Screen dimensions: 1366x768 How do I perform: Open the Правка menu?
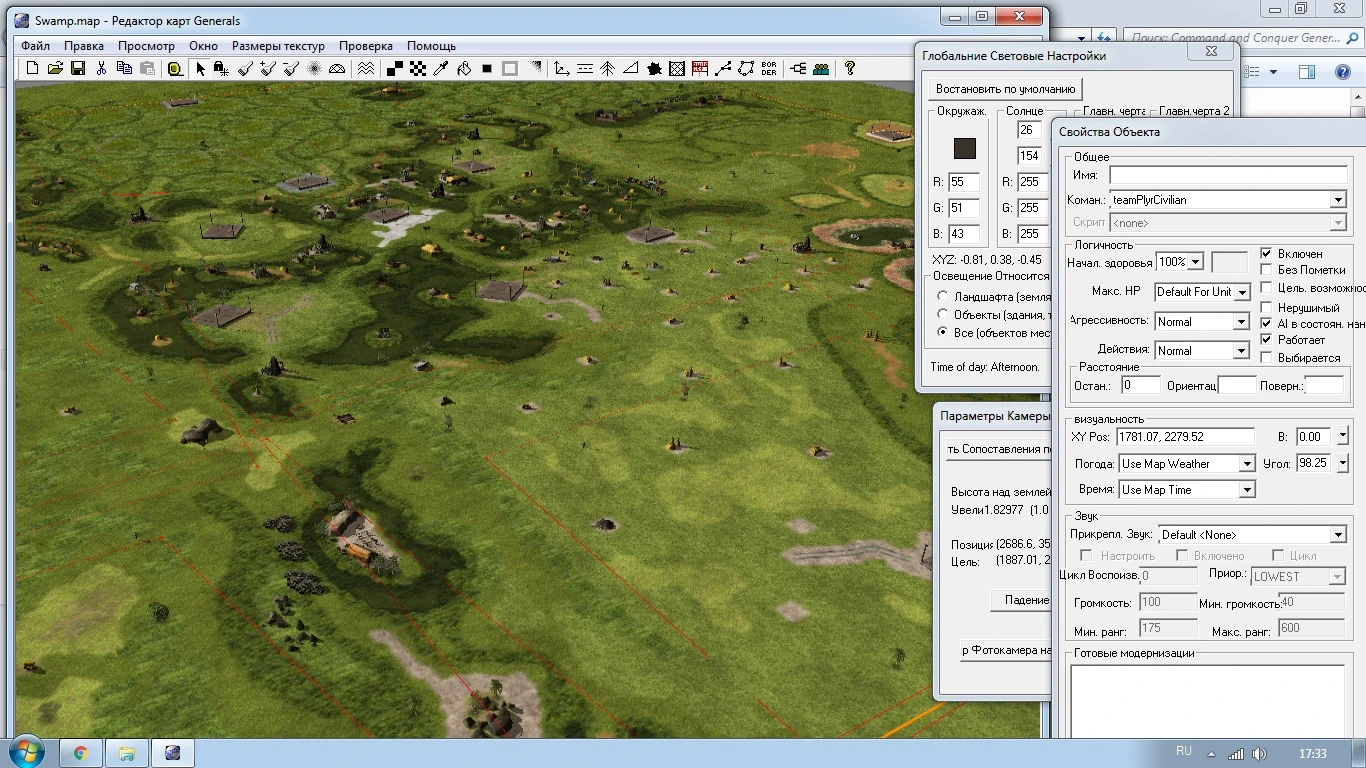(x=84, y=46)
